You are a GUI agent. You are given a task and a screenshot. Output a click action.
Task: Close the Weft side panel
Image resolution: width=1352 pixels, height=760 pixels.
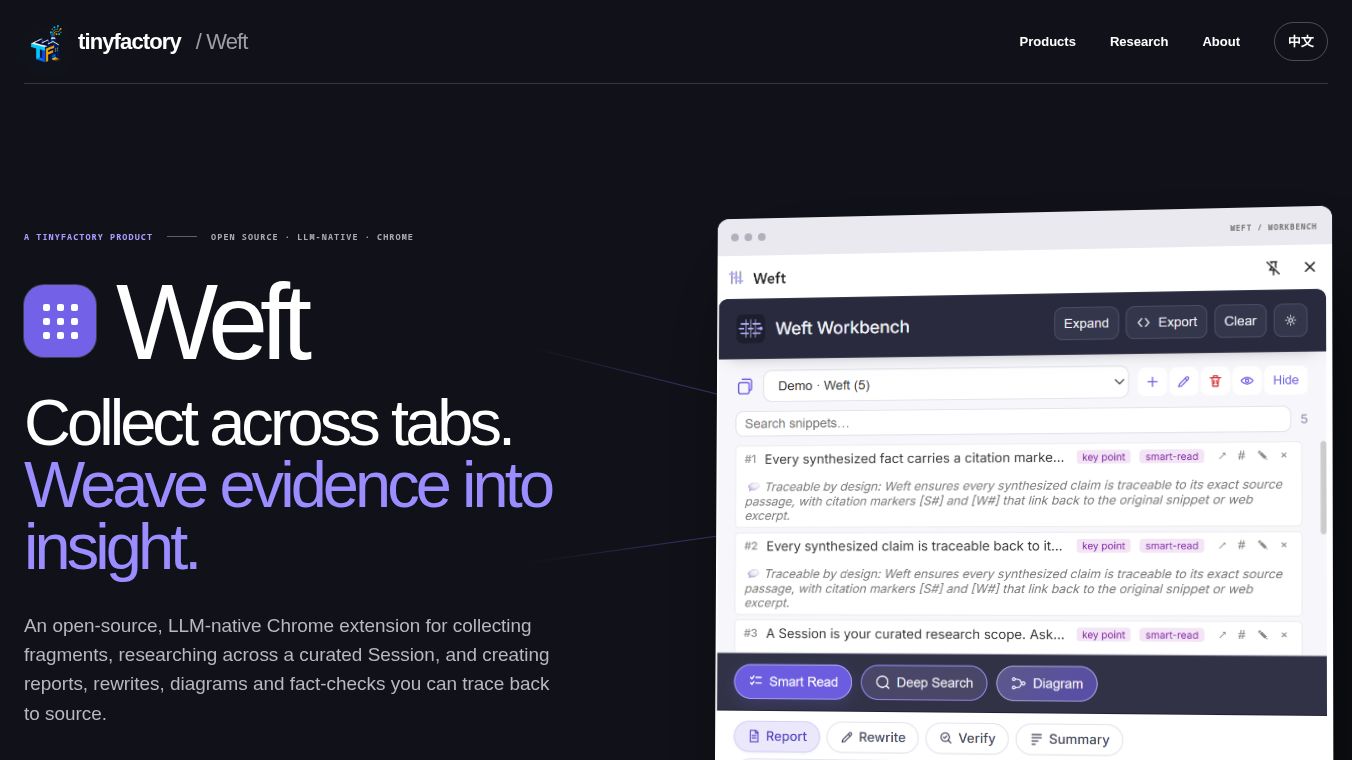1310,267
